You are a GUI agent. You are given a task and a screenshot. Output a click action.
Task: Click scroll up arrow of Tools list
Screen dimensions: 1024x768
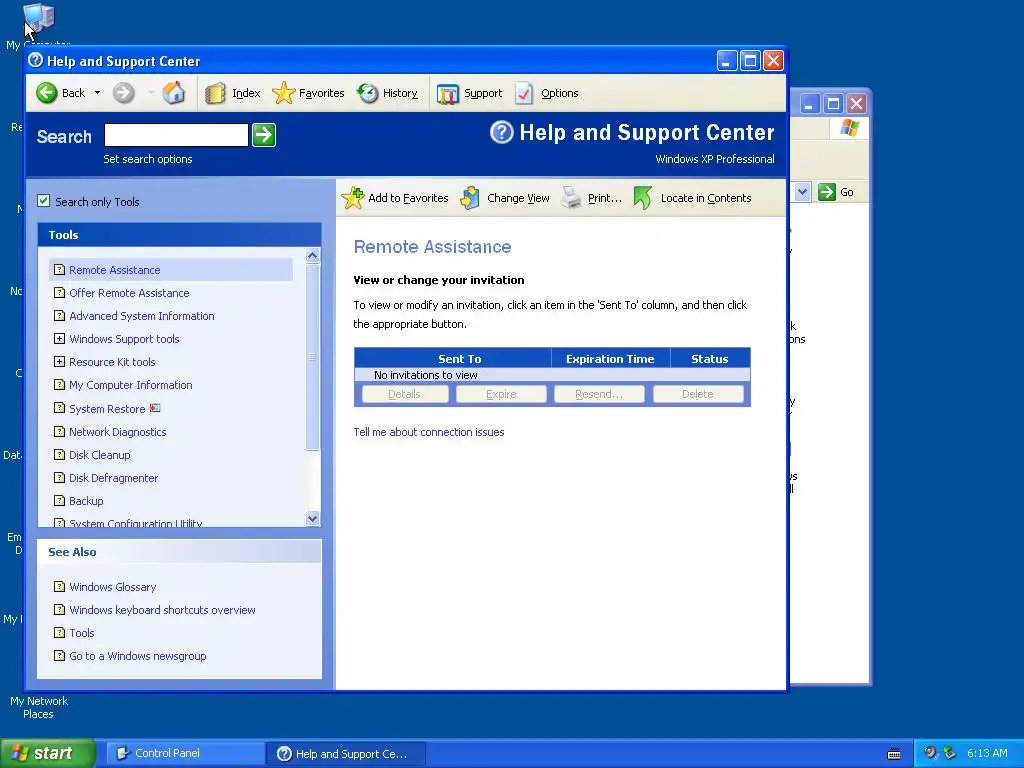313,255
